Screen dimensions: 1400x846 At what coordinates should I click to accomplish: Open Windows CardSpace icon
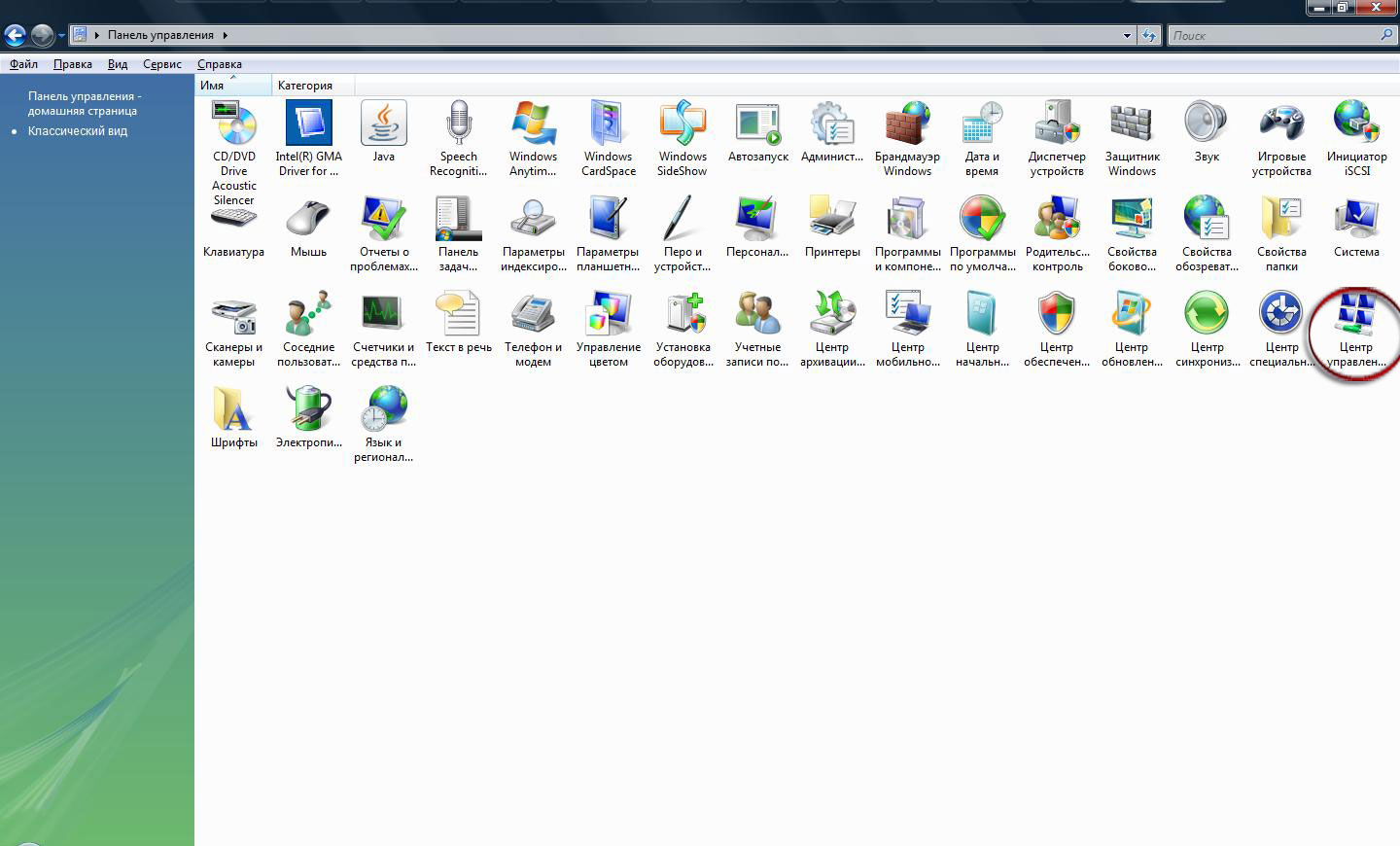click(x=609, y=124)
